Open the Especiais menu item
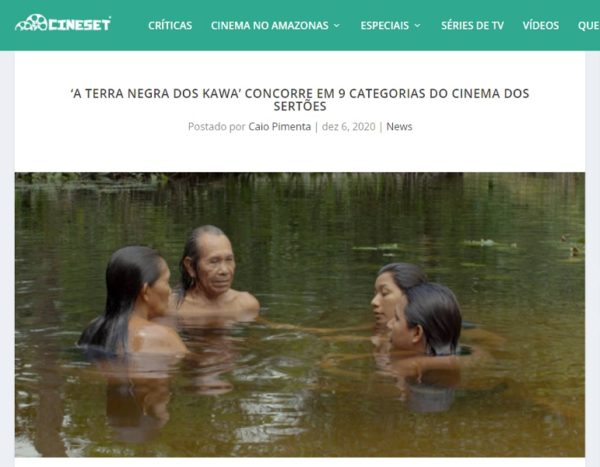This screenshot has height=467, width=600. pos(385,26)
